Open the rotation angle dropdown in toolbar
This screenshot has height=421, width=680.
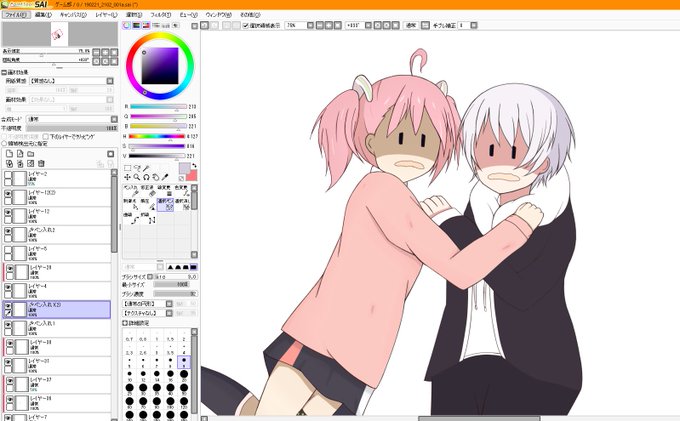tap(368, 26)
